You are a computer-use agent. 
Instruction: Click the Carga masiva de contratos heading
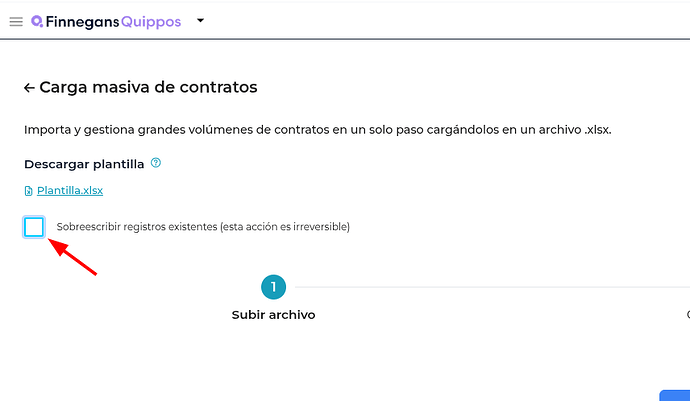(148, 88)
